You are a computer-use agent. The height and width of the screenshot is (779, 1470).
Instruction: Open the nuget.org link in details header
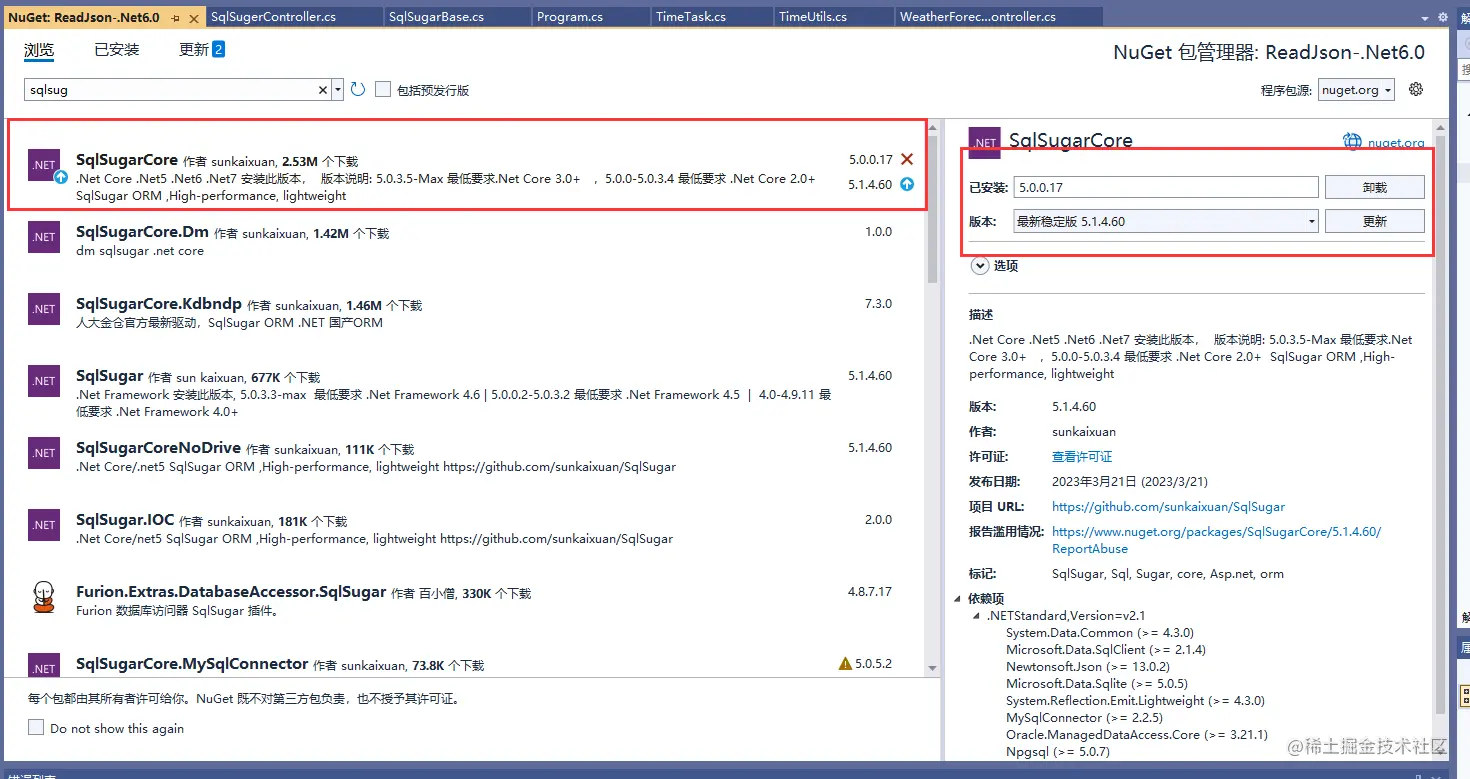pyautogui.click(x=1396, y=142)
